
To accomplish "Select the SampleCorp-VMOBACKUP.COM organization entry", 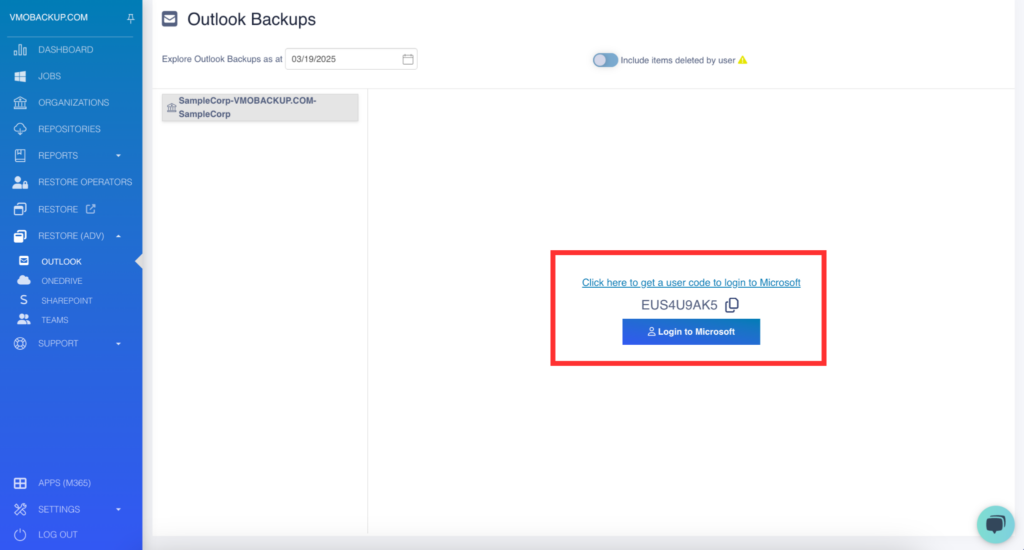I will tap(260, 107).
